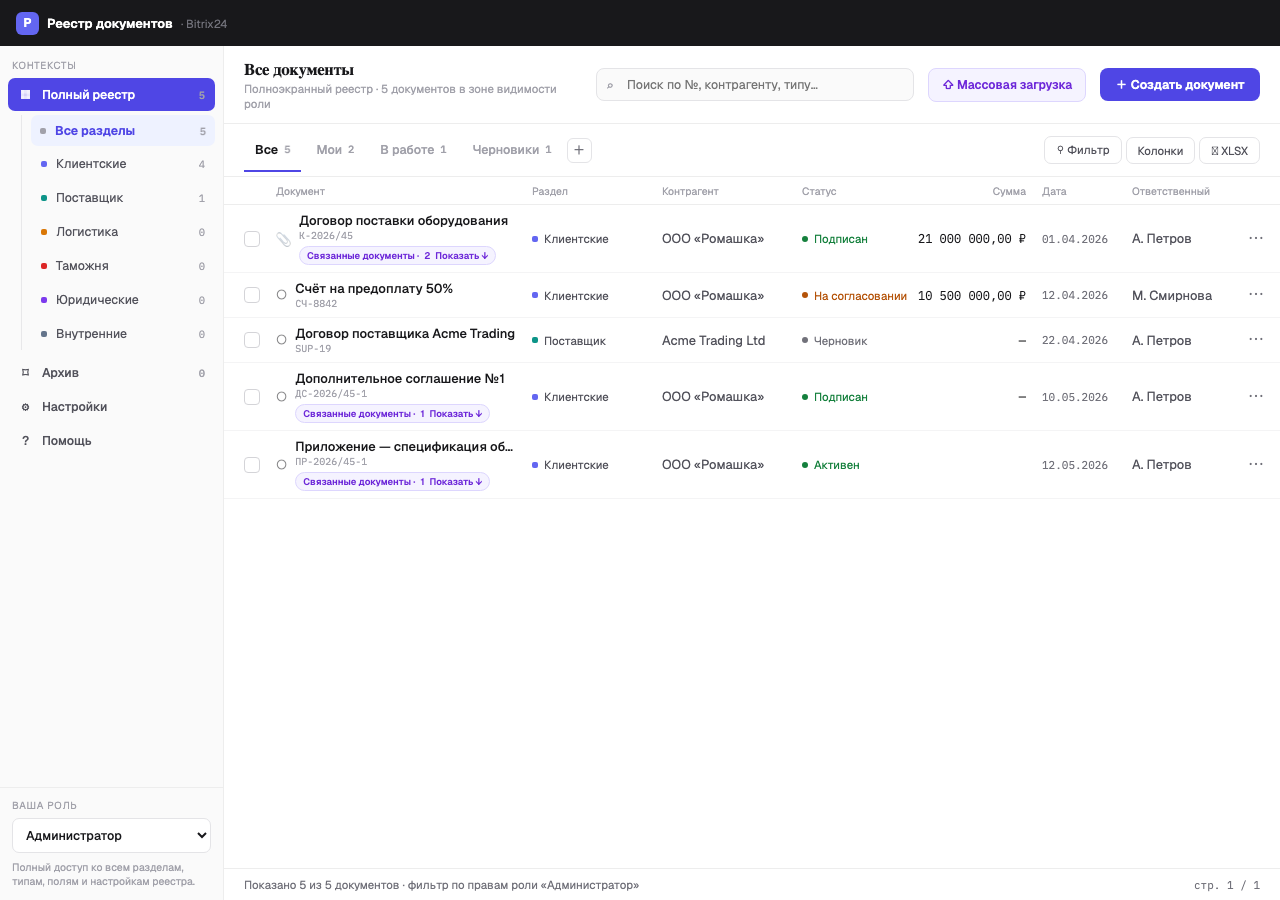Select the checkbox for Договор поставщика Acme Trading
This screenshot has width=1280, height=900.
252,340
